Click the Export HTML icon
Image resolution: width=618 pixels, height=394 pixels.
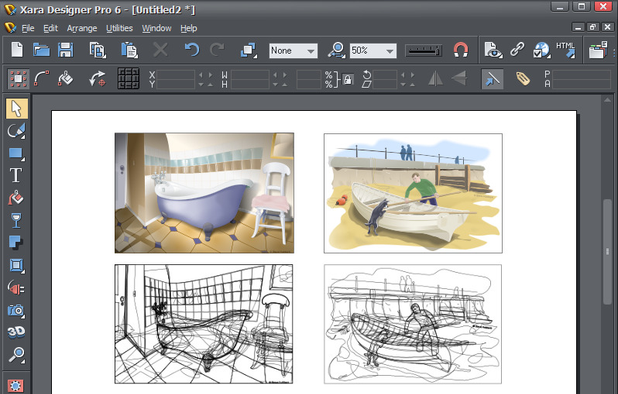(x=565, y=50)
